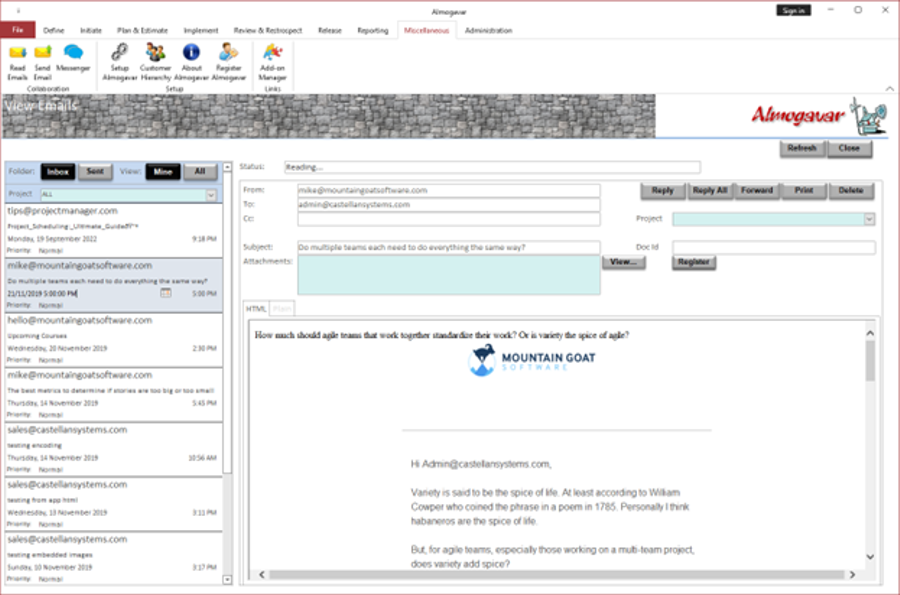
Task: Click Sign in at the title bar
Action: (793, 10)
